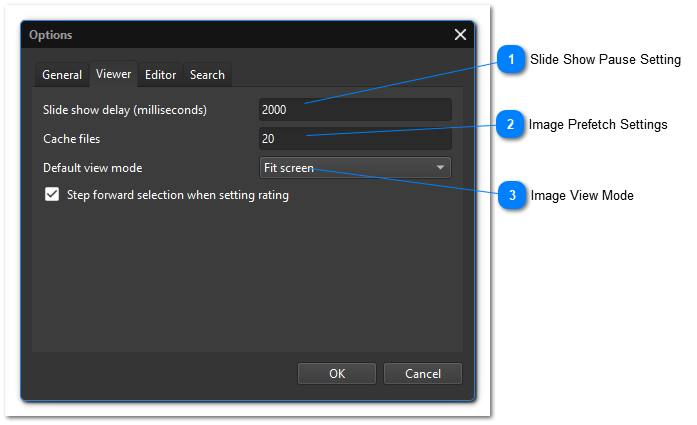Go to the Search tab
This screenshot has height=425, width=697.
click(207, 75)
